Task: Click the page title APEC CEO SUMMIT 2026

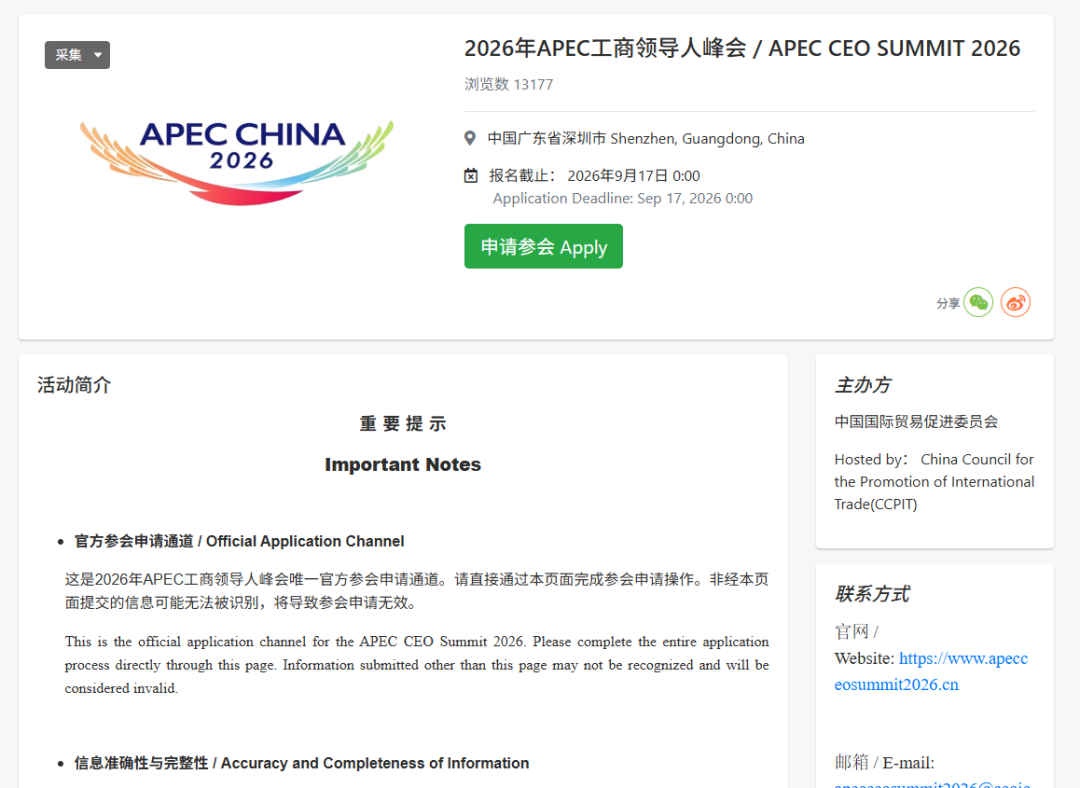Action: 742,48
